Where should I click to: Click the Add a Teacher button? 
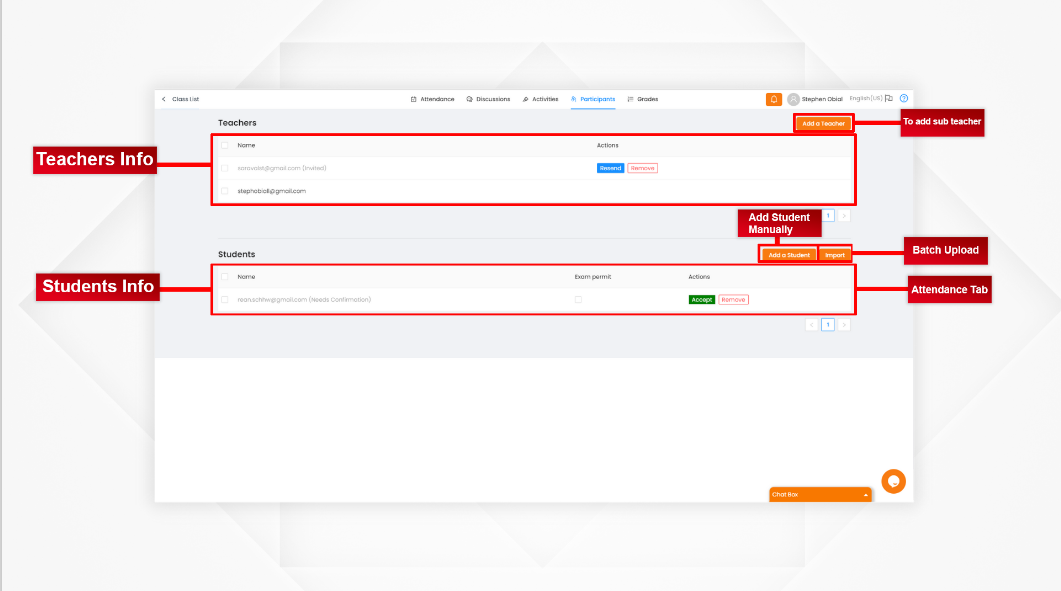[823, 121]
